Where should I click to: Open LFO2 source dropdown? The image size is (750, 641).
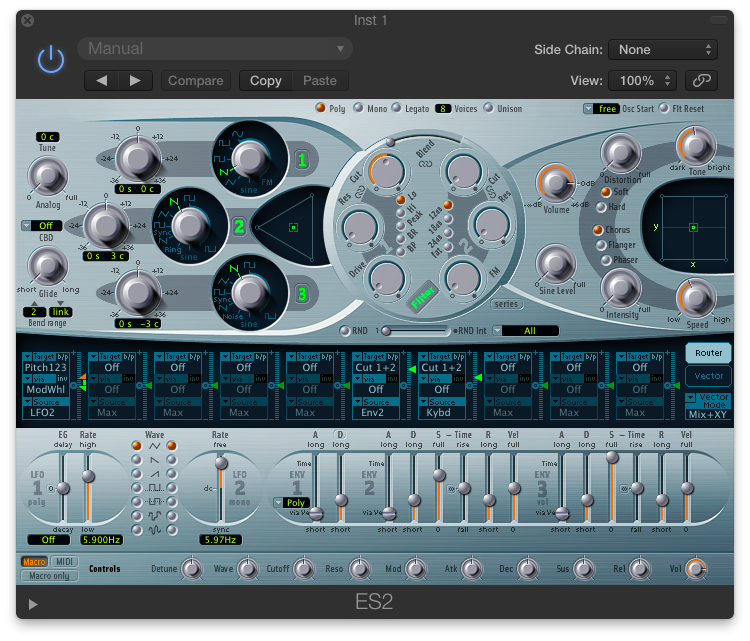(45, 413)
